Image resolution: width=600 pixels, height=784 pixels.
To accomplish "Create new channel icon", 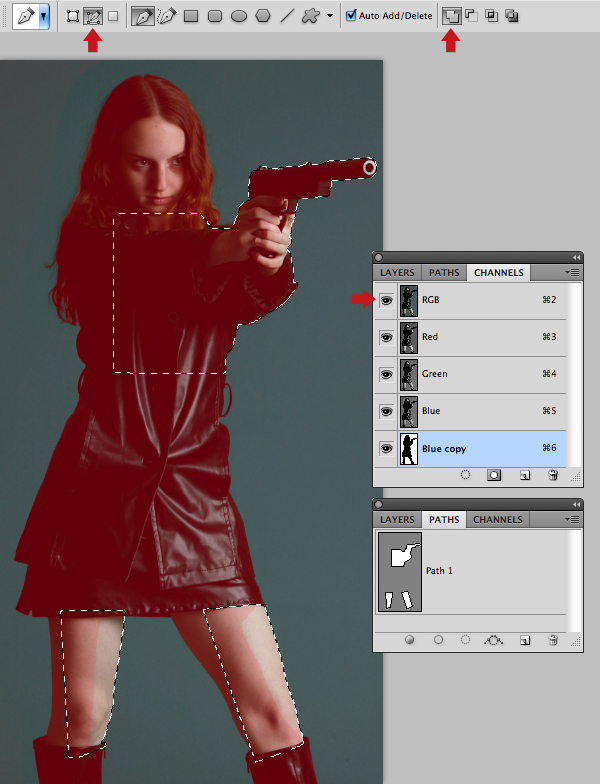I will tap(524, 475).
